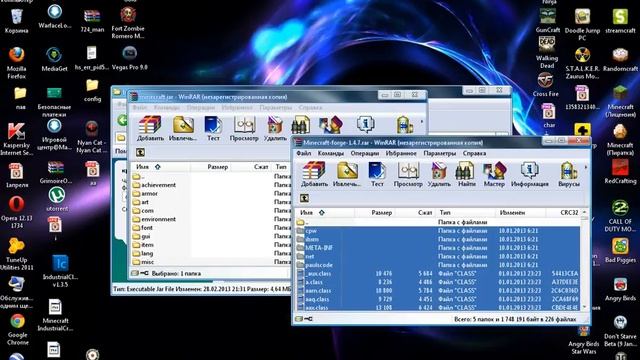
Task: Open Don't Starve Beta desktop shortcut
Action: pyautogui.click(x=620, y=331)
